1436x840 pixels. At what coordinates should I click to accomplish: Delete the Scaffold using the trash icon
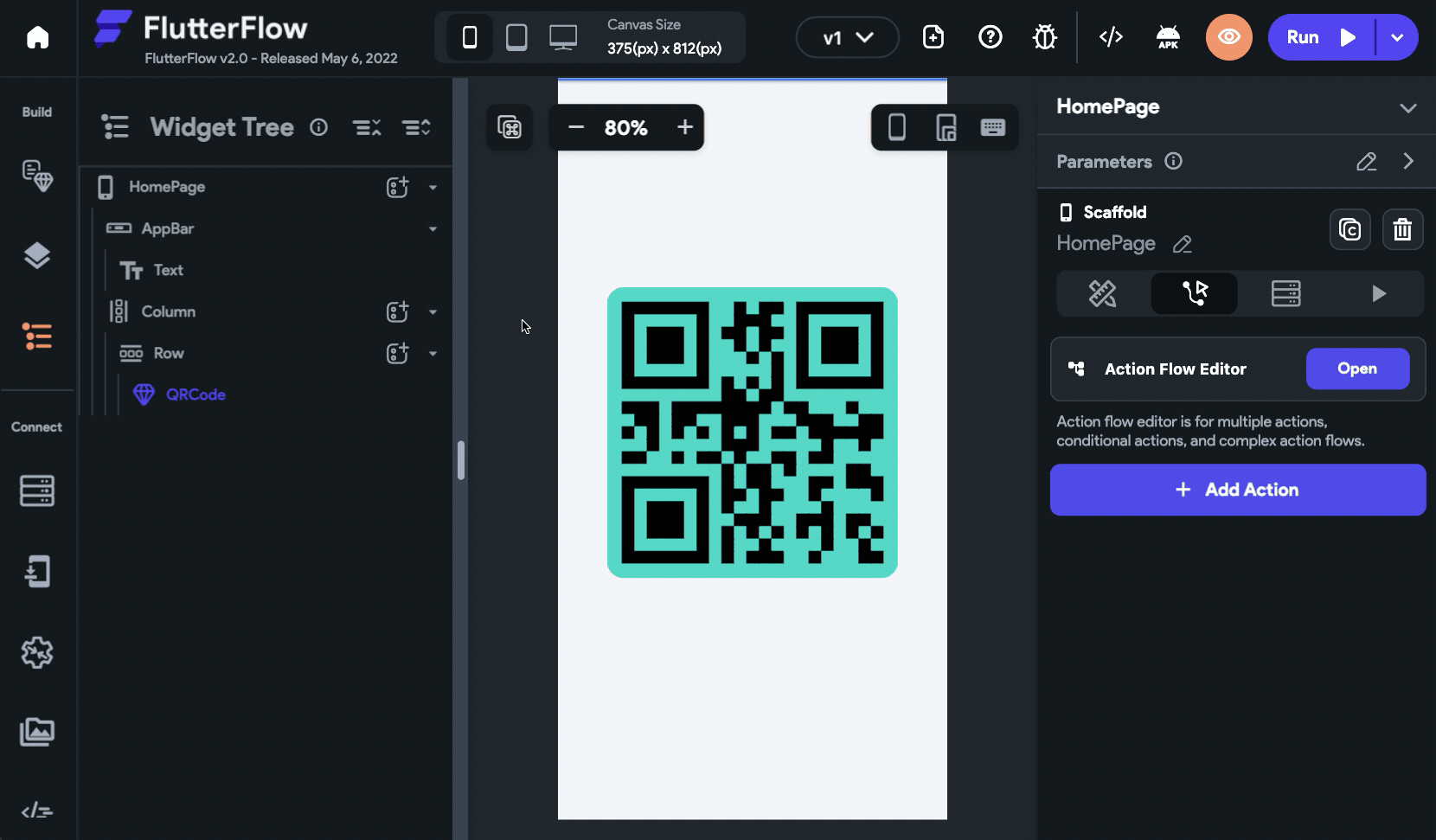point(1402,229)
